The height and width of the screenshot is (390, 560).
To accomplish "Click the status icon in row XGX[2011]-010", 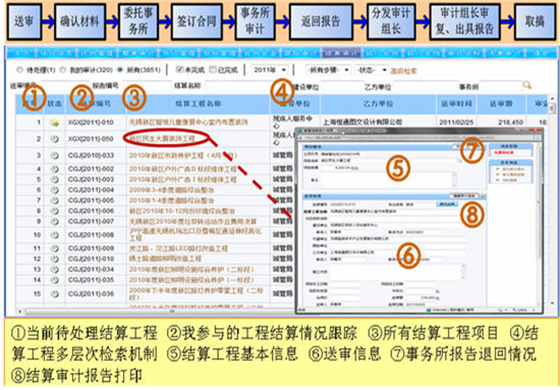I will [54, 123].
